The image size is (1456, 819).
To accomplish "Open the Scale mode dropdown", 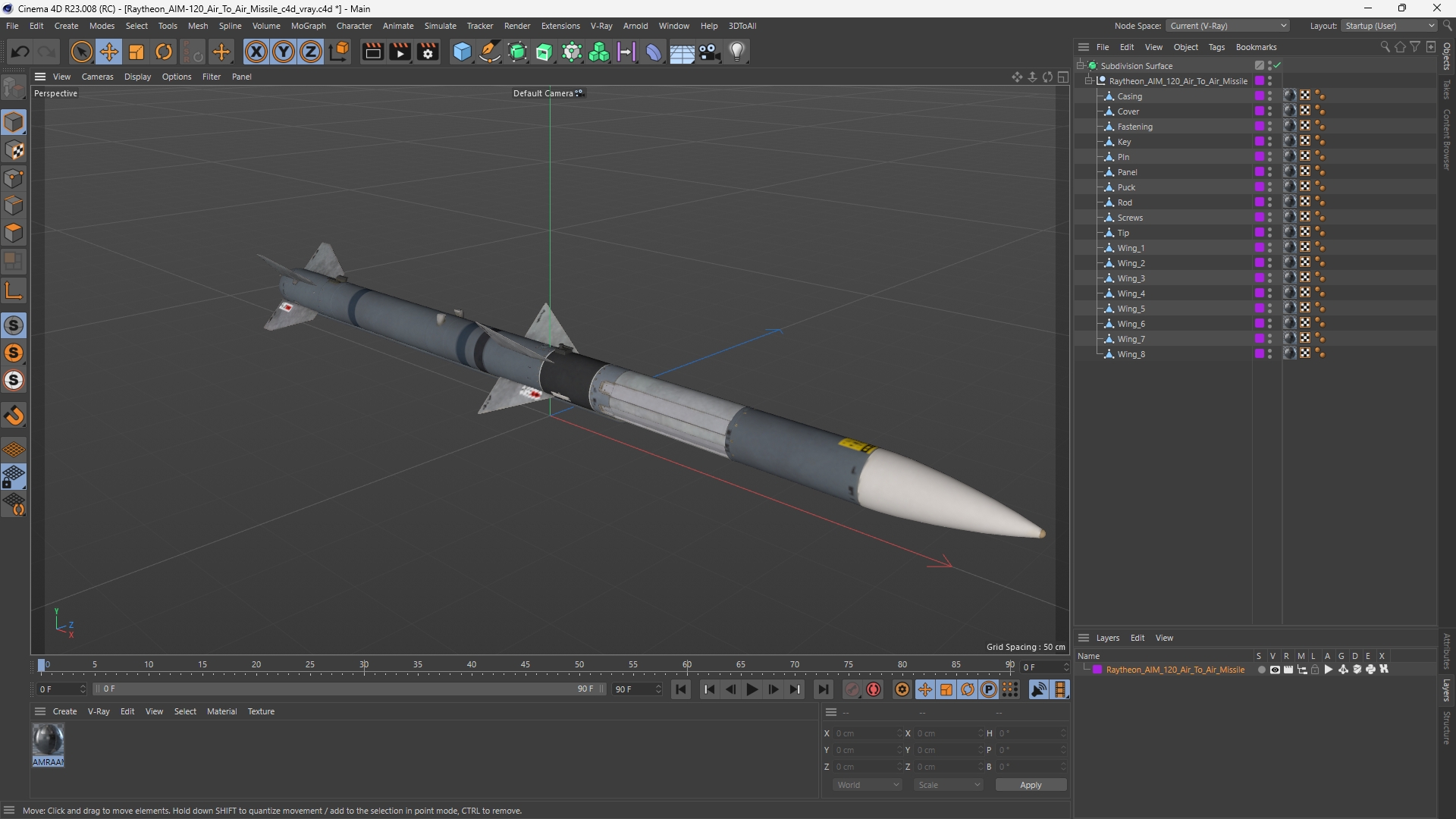I will 949,785.
